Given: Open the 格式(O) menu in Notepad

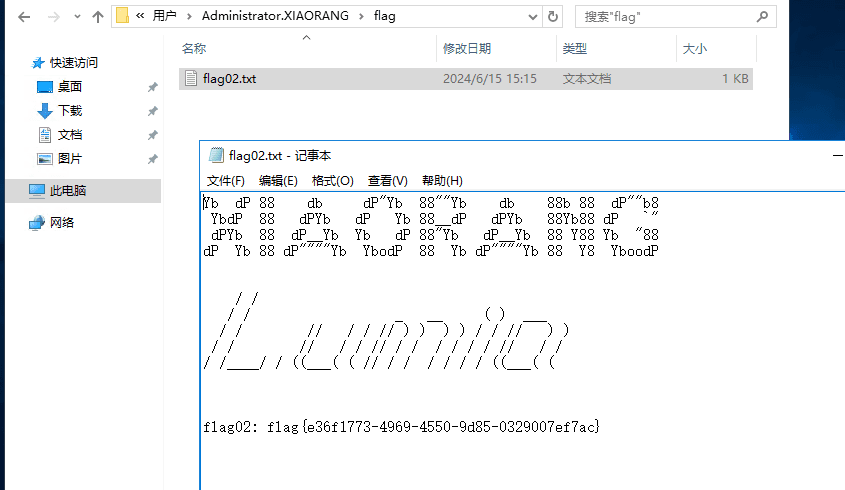Looking at the screenshot, I should point(333,181).
